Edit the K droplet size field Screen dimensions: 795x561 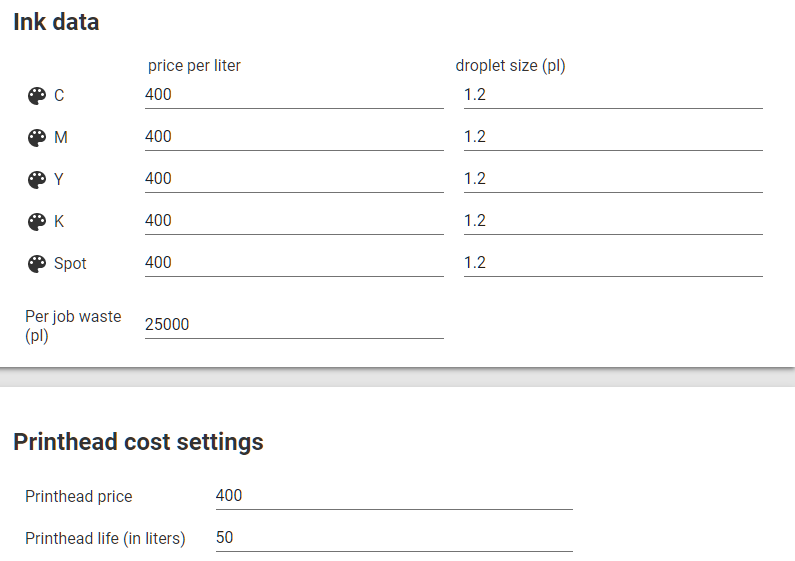(613, 221)
